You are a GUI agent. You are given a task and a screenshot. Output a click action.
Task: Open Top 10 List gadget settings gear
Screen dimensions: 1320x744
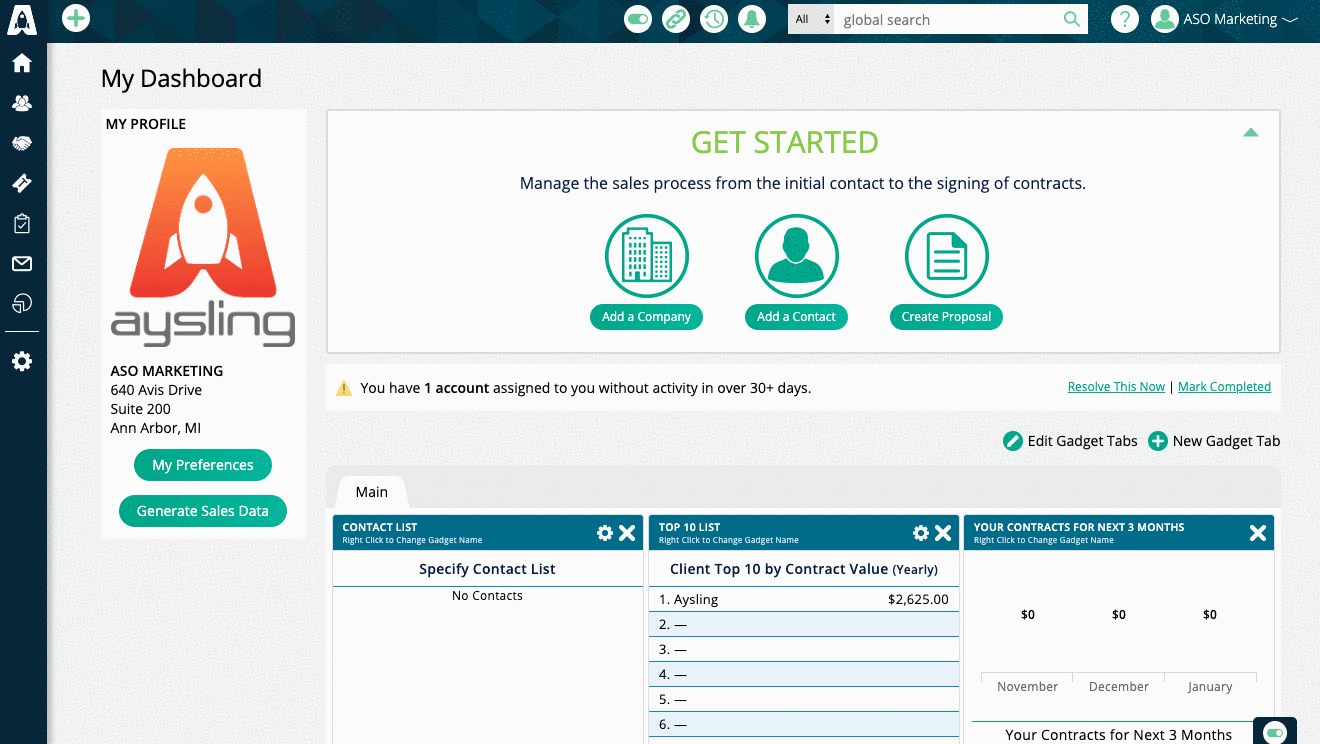pyautogui.click(x=921, y=533)
